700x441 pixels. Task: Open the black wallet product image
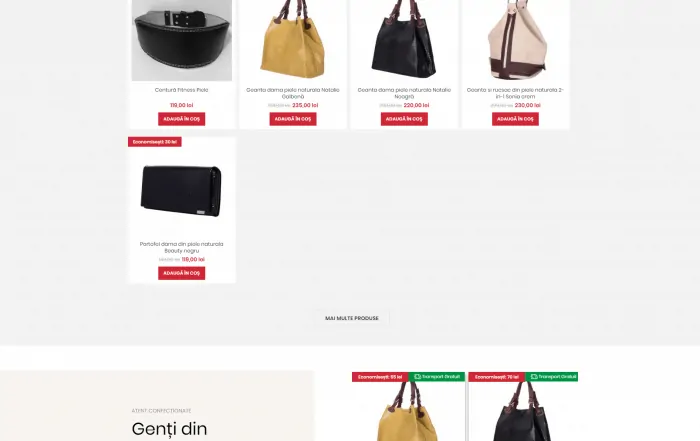(181, 191)
